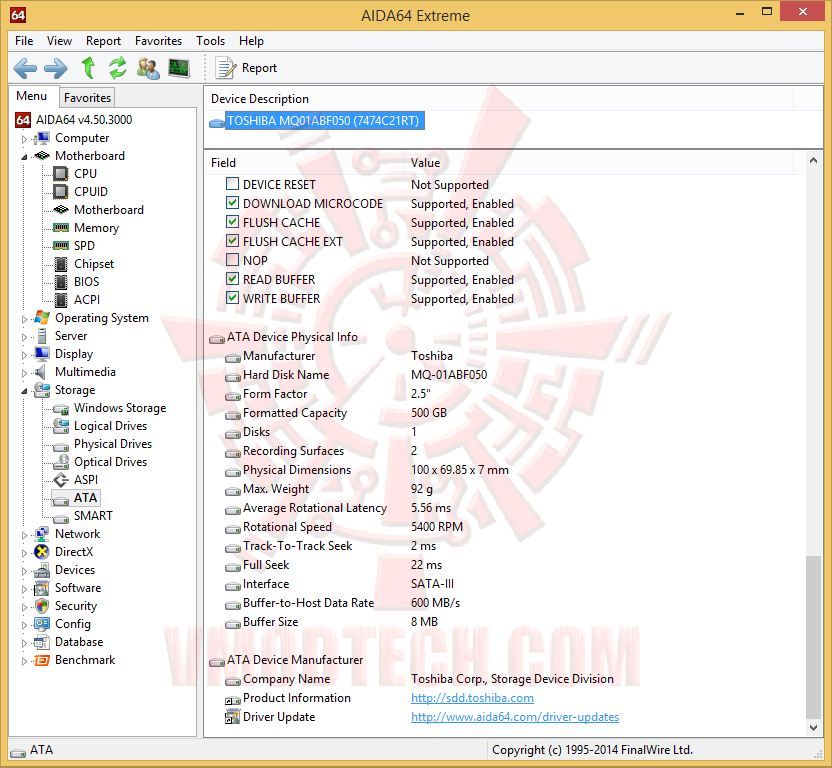Viewport: 832px width, 768px height.
Task: Open the Tools menu
Action: (x=211, y=41)
